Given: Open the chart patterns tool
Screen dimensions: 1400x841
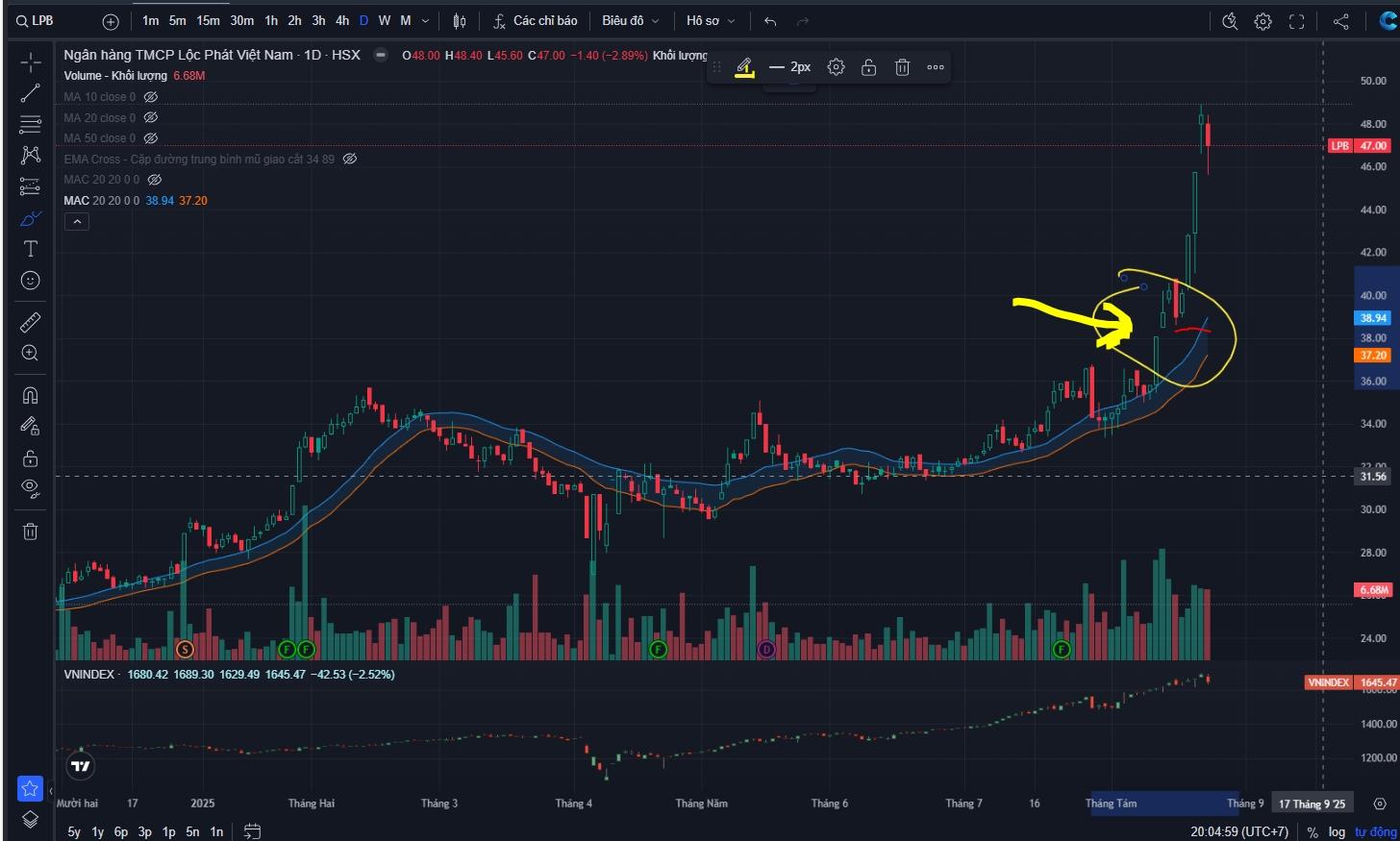Looking at the screenshot, I should [x=31, y=155].
